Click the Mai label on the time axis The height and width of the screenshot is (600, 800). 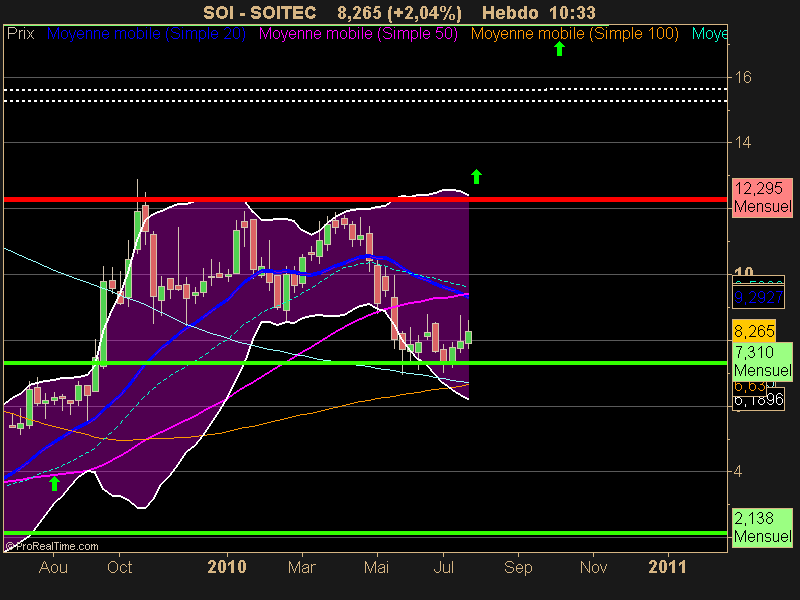coord(377,567)
